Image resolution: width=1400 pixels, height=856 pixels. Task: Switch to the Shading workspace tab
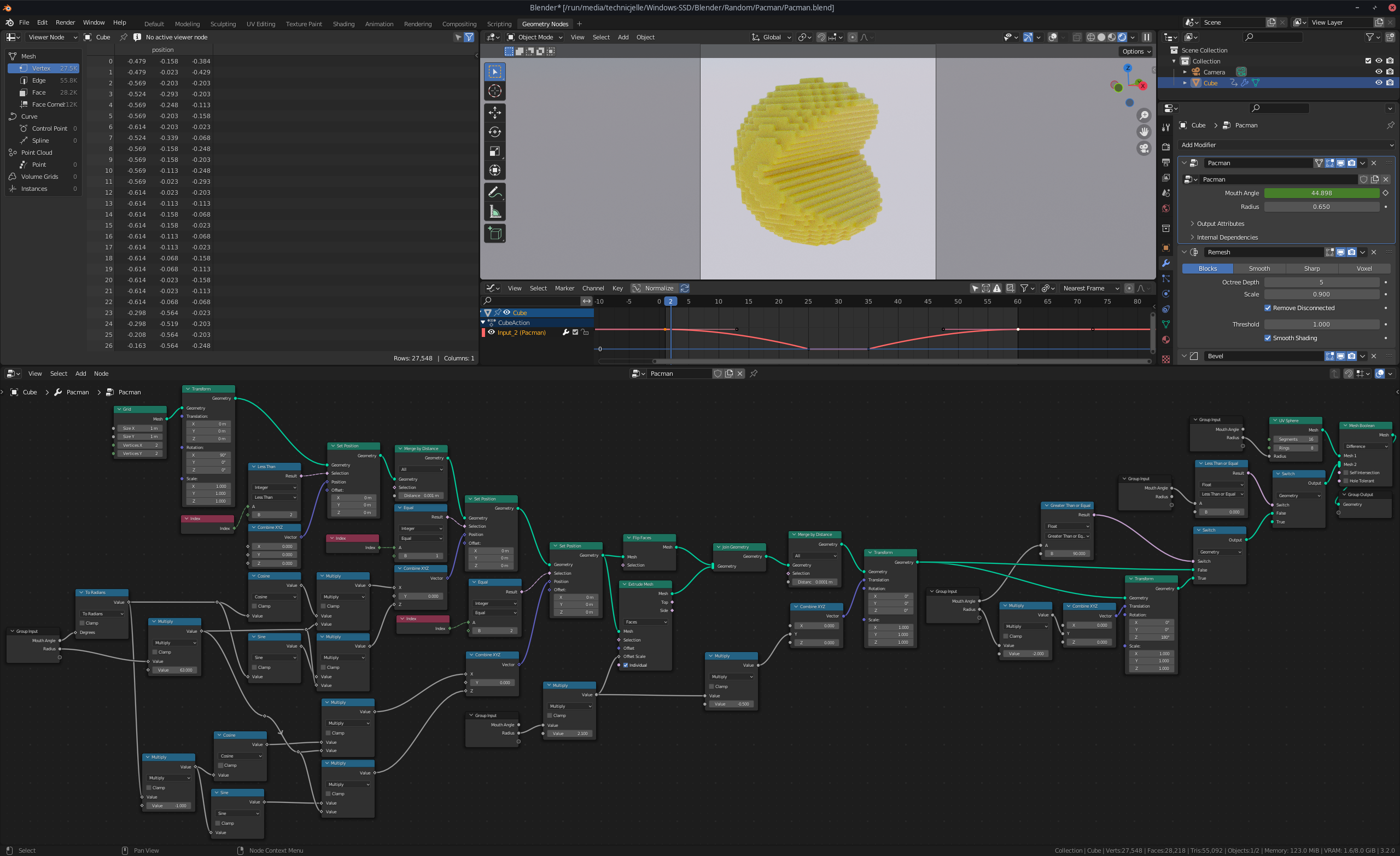click(x=343, y=24)
